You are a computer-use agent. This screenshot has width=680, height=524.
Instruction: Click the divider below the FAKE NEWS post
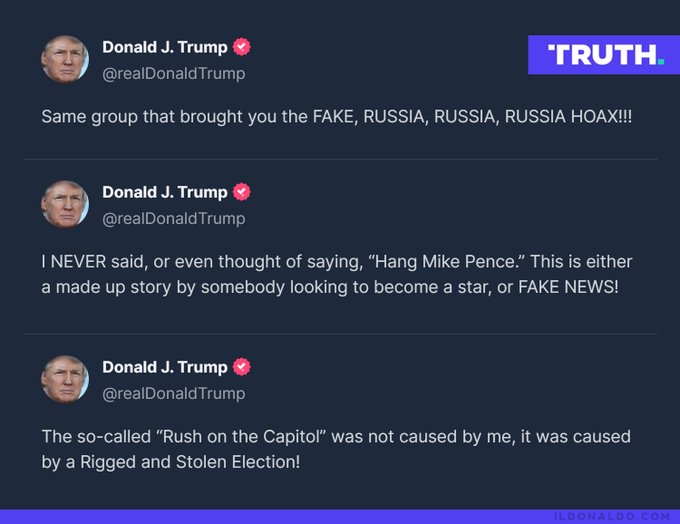tap(340, 334)
